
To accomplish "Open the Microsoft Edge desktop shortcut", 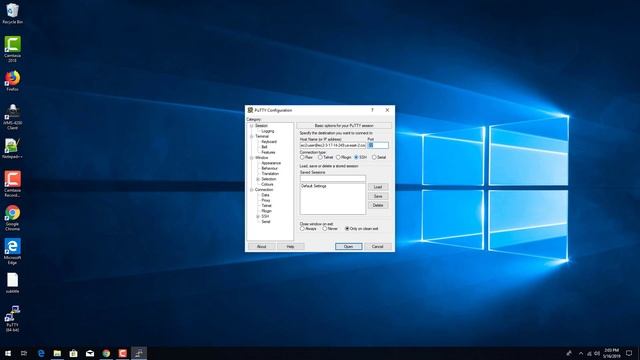I will click(12, 251).
